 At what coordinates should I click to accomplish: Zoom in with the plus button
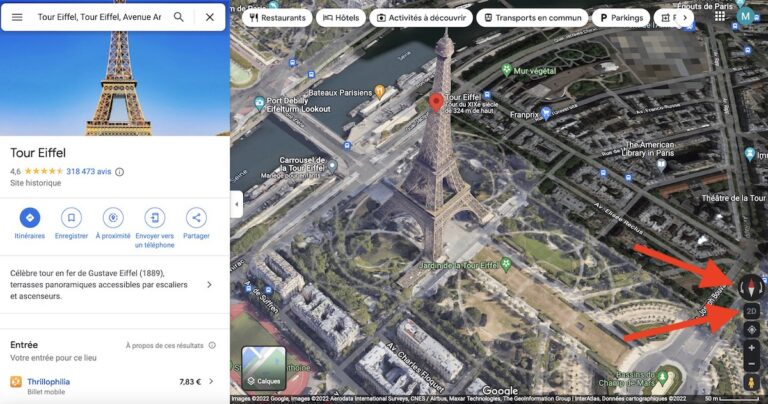point(751,348)
